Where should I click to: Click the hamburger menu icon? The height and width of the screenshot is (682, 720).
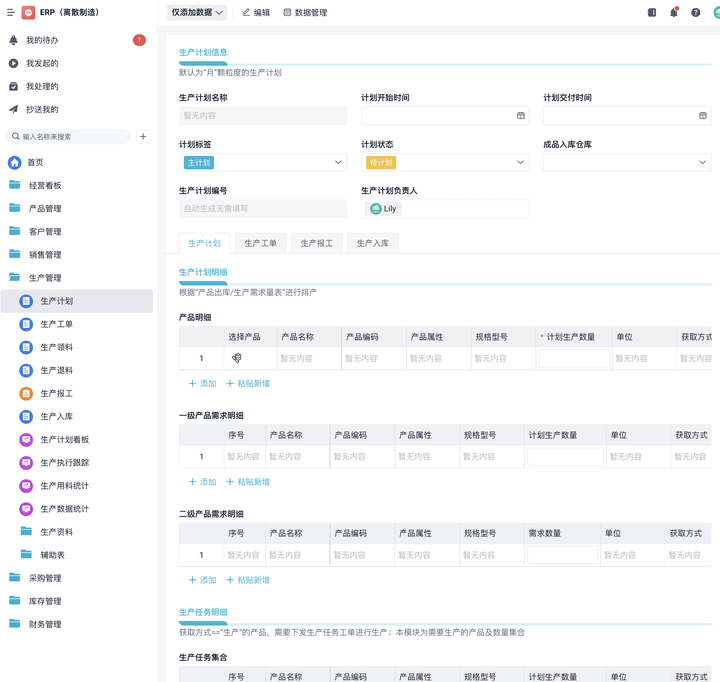[11, 13]
